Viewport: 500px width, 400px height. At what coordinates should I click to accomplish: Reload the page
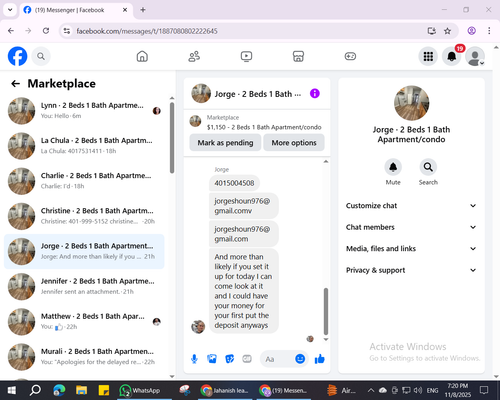click(x=46, y=31)
